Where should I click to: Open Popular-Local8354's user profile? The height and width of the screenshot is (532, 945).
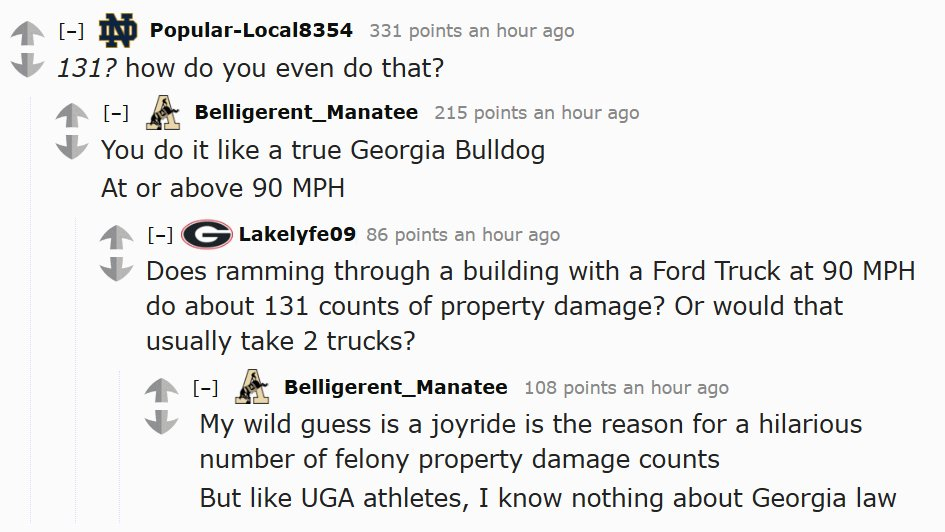[x=251, y=30]
